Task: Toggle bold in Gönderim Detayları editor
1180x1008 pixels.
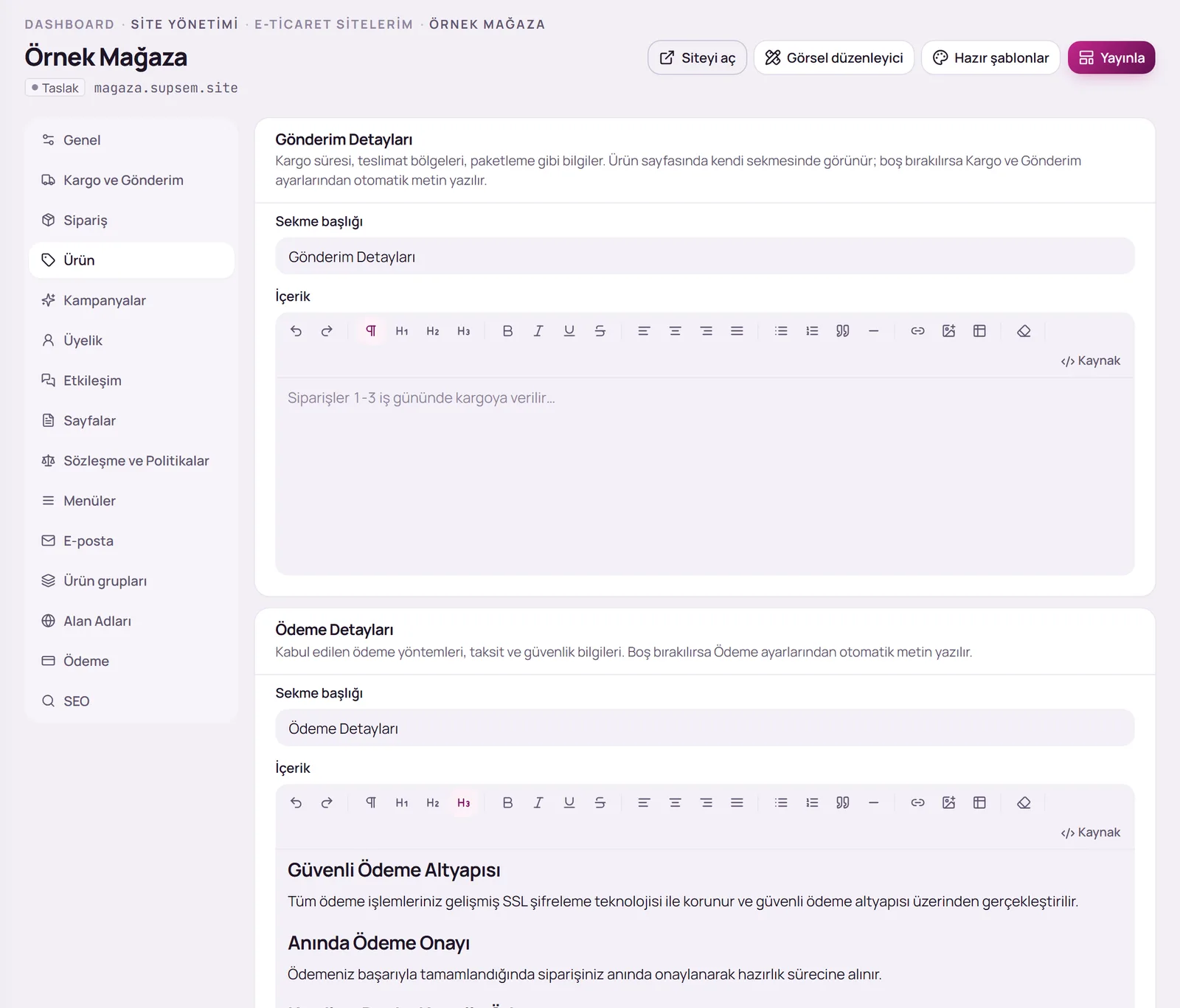Action: coord(507,331)
